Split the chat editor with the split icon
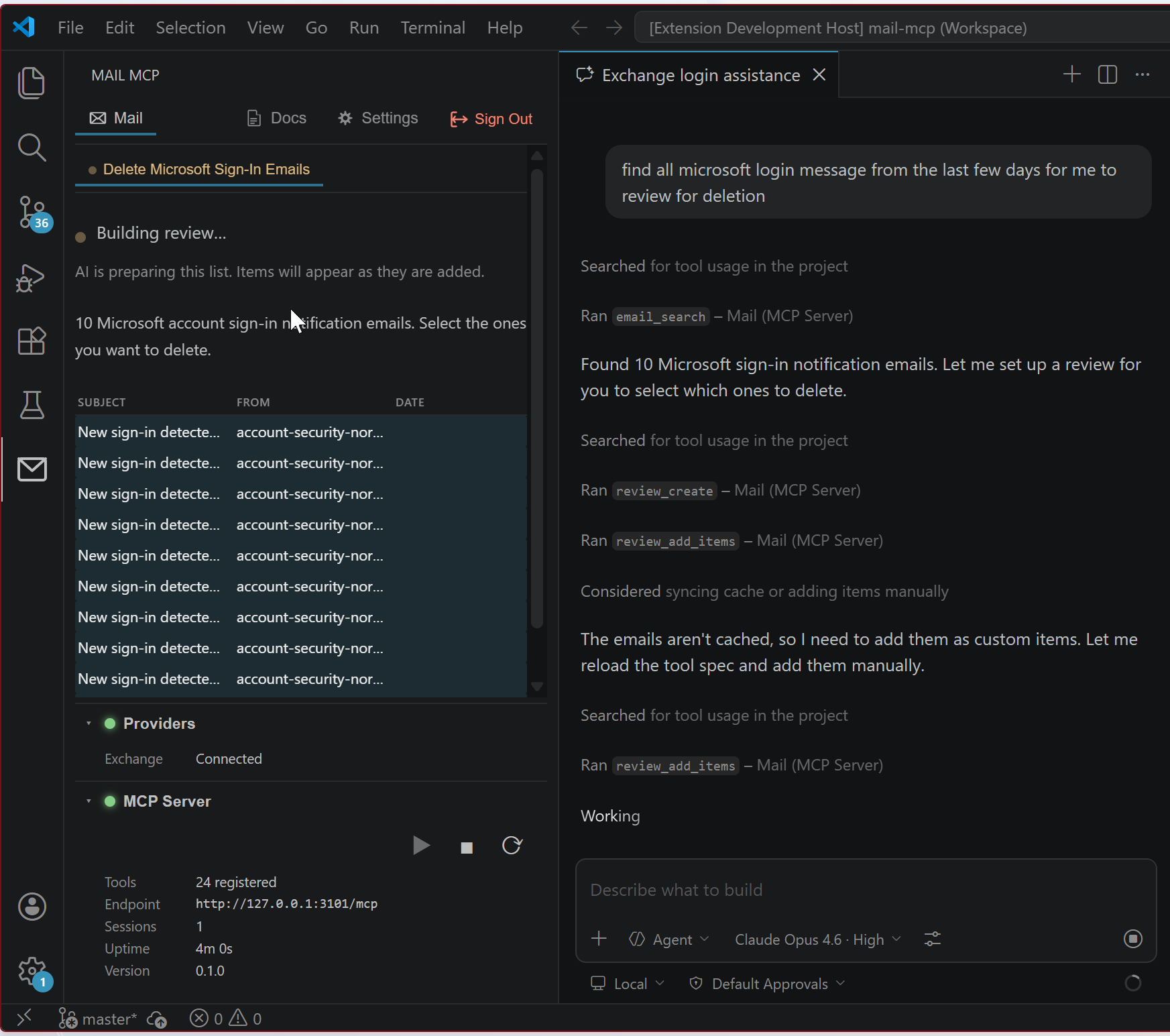The image size is (1170, 1036). [x=1107, y=74]
